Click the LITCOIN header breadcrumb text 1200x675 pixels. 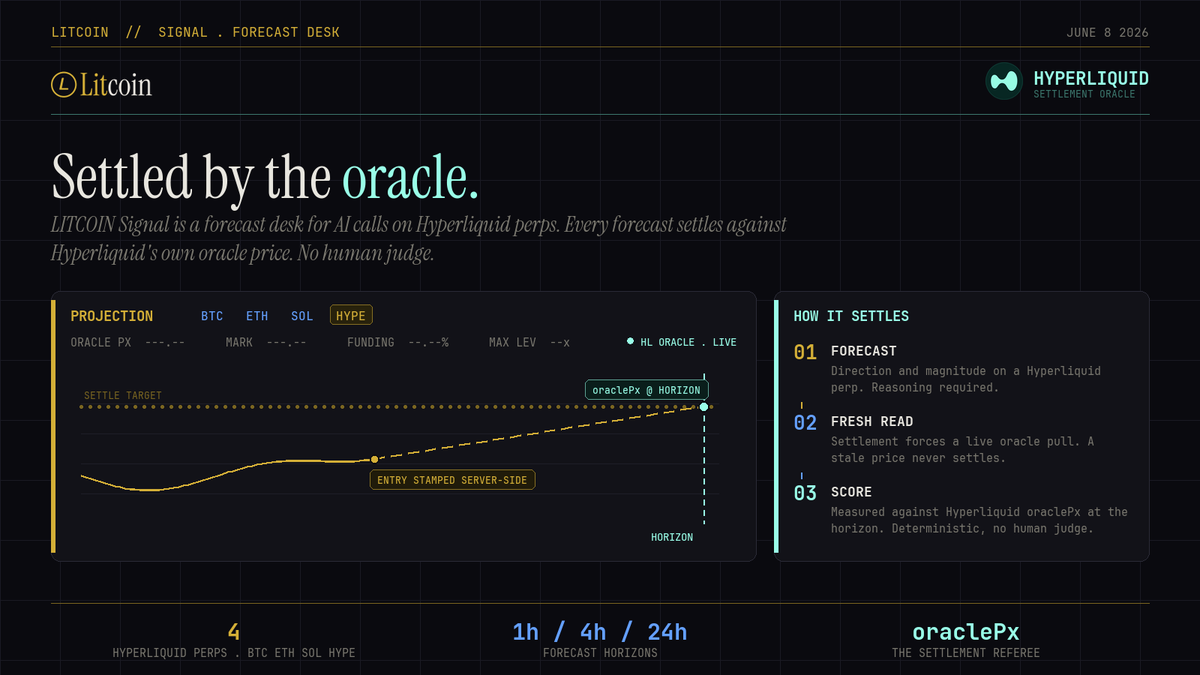pos(81,32)
